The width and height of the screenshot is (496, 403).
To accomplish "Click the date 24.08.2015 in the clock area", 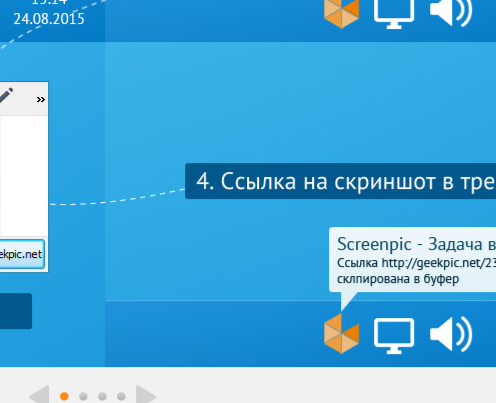I will pyautogui.click(x=49, y=19).
